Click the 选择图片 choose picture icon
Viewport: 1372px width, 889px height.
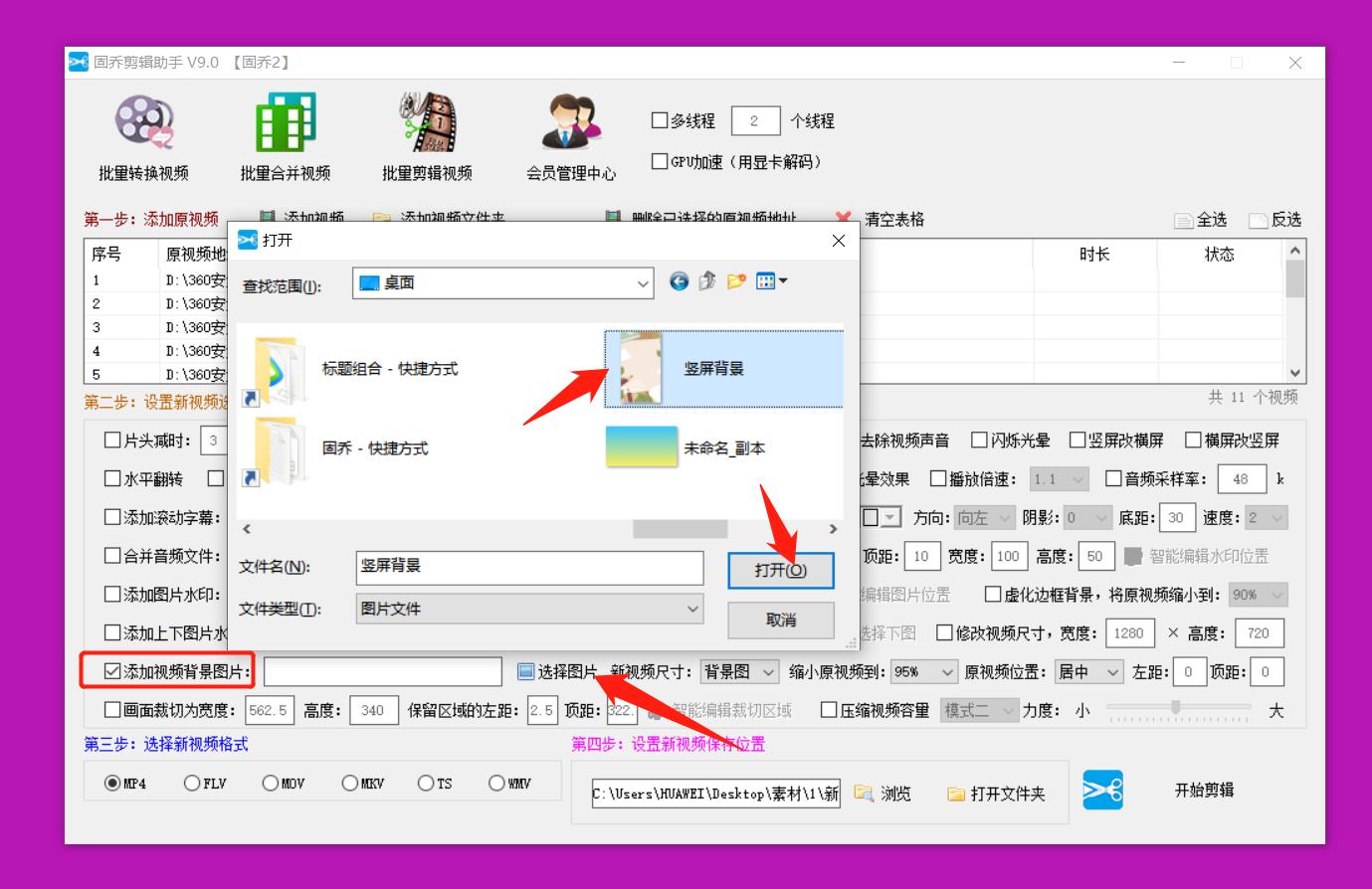526,672
